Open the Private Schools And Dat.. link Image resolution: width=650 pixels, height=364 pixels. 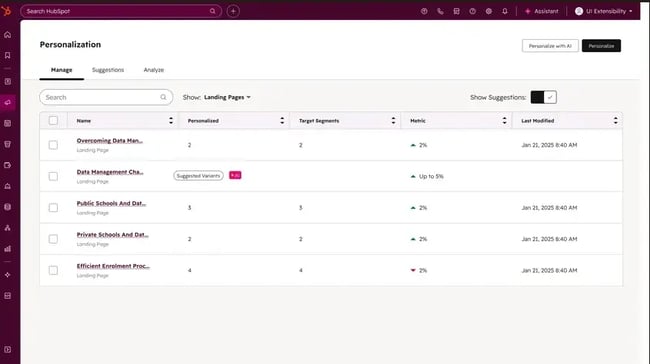[112, 235]
